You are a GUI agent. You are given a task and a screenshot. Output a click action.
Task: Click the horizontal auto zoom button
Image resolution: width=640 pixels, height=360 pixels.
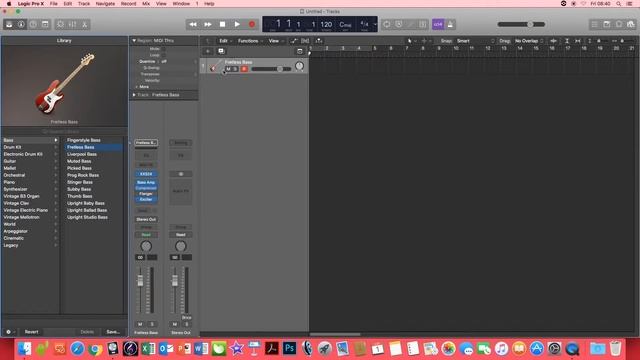point(578,41)
